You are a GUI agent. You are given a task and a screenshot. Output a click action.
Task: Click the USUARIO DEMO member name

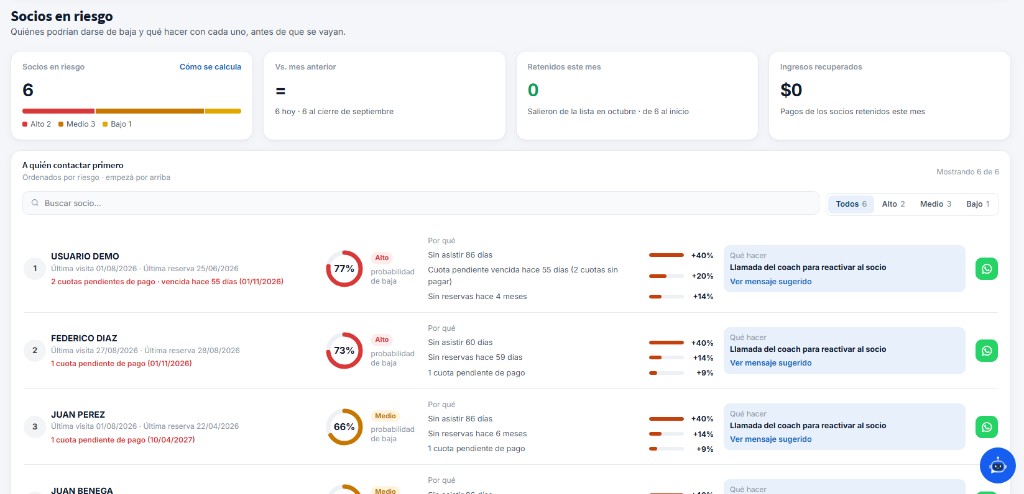85,256
